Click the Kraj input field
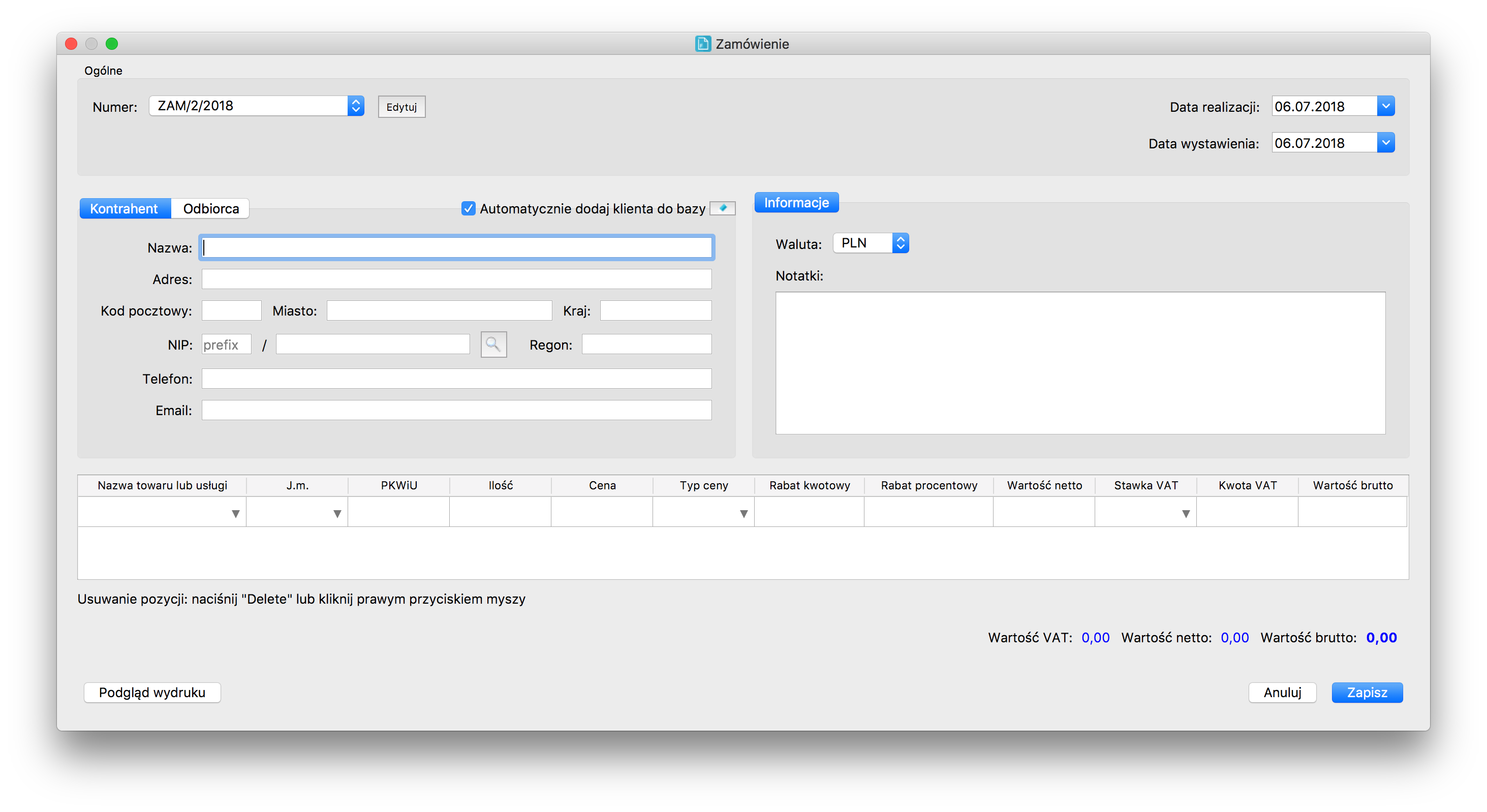This screenshot has height=812, width=1487. pyautogui.click(x=656, y=310)
